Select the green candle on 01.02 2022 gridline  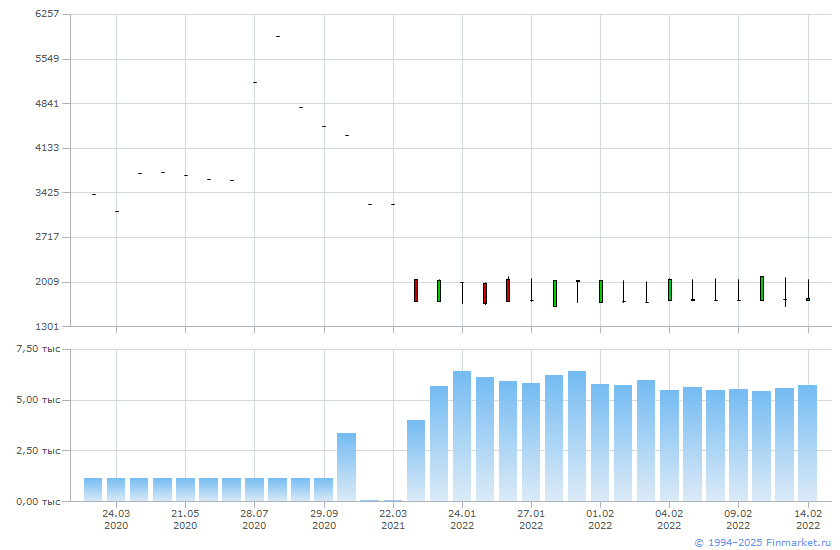pos(601,291)
